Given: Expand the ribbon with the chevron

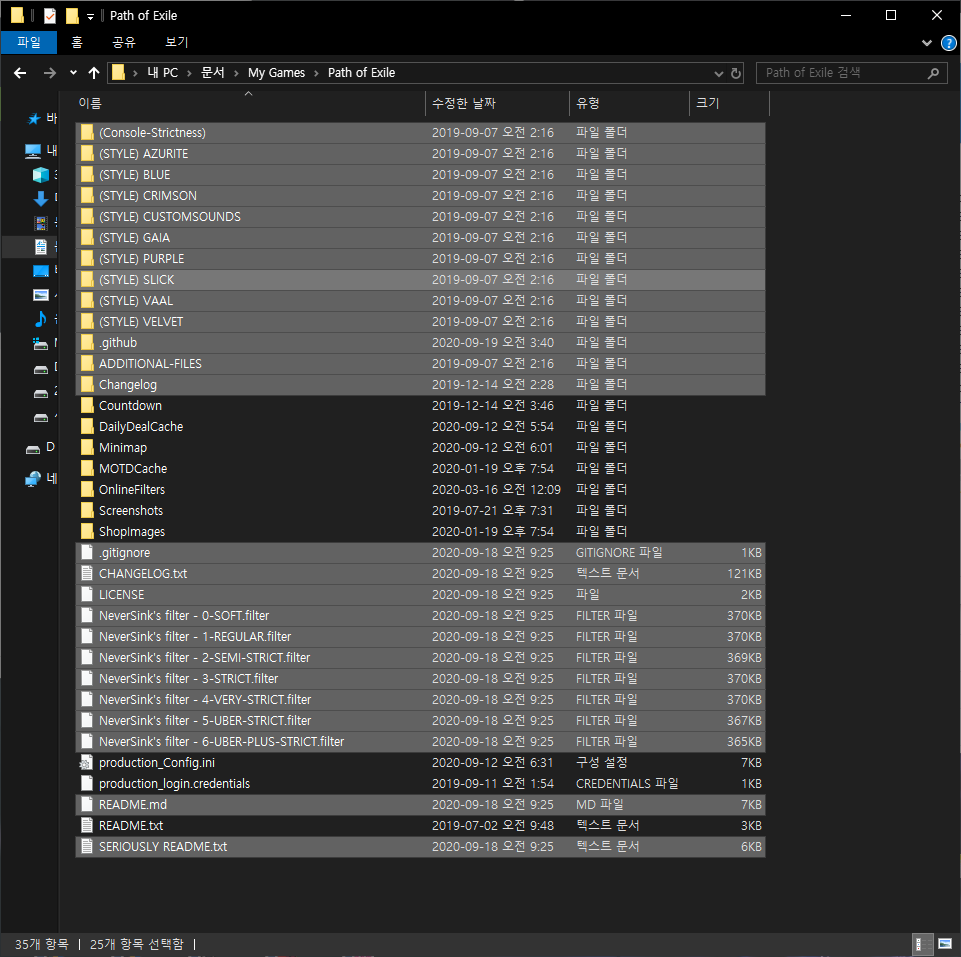Looking at the screenshot, I should pyautogui.click(x=927, y=43).
